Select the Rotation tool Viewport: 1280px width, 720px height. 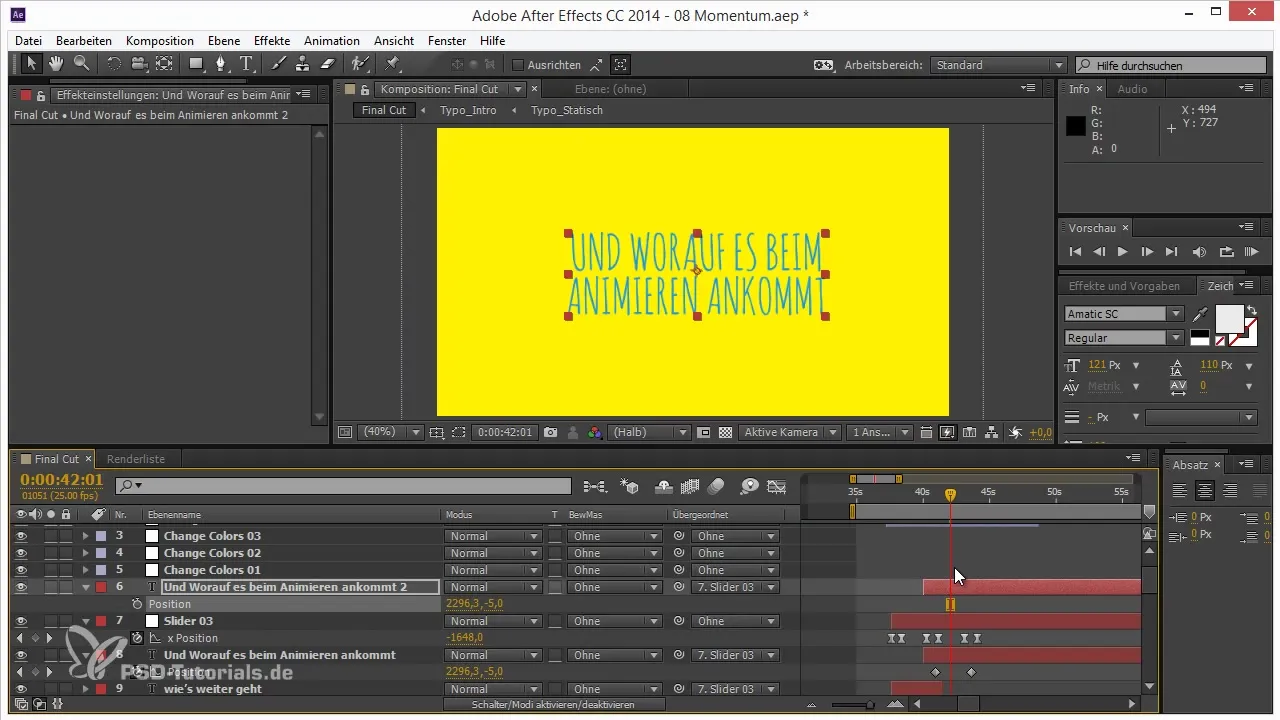(113, 64)
